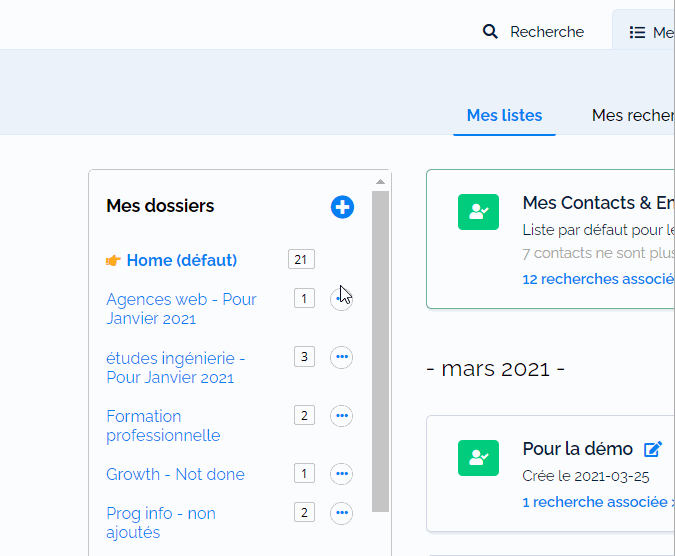Click the green contact icon for Mes Contacts

pyautogui.click(x=478, y=212)
